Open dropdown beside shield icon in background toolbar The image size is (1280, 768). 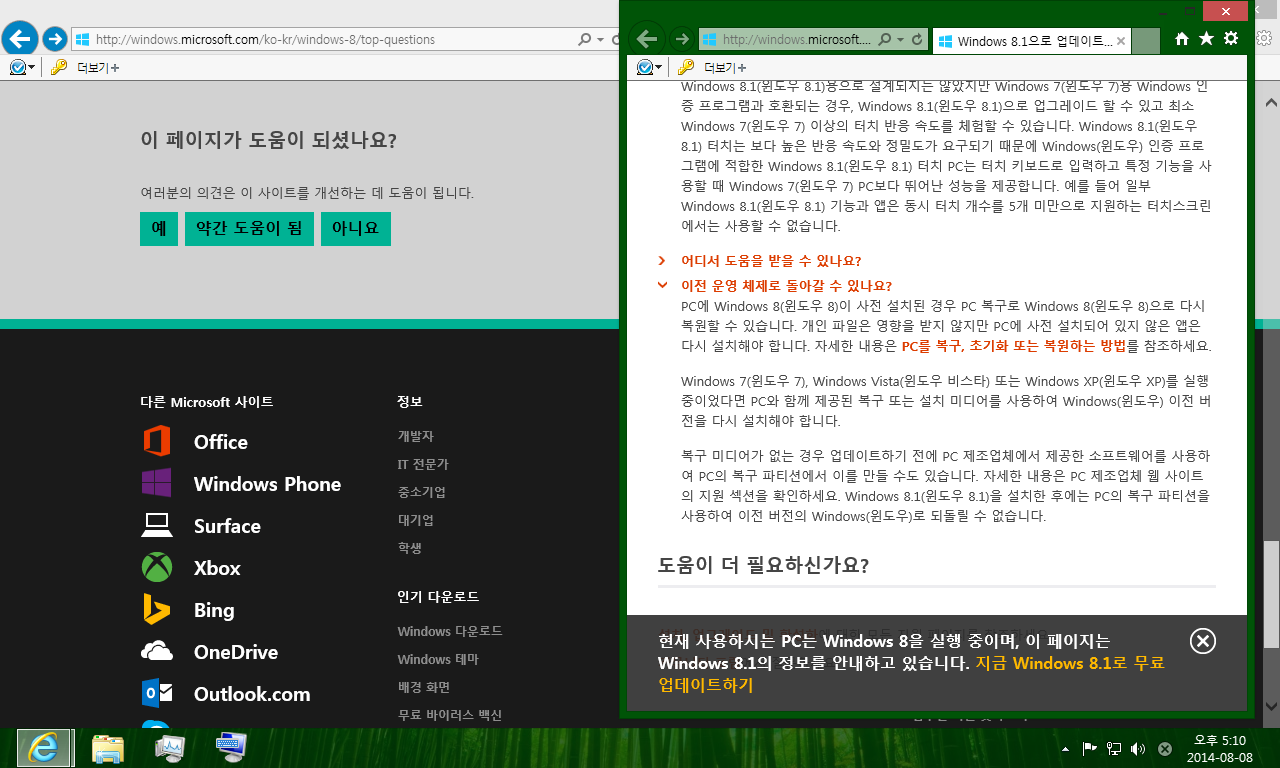[x=32, y=68]
